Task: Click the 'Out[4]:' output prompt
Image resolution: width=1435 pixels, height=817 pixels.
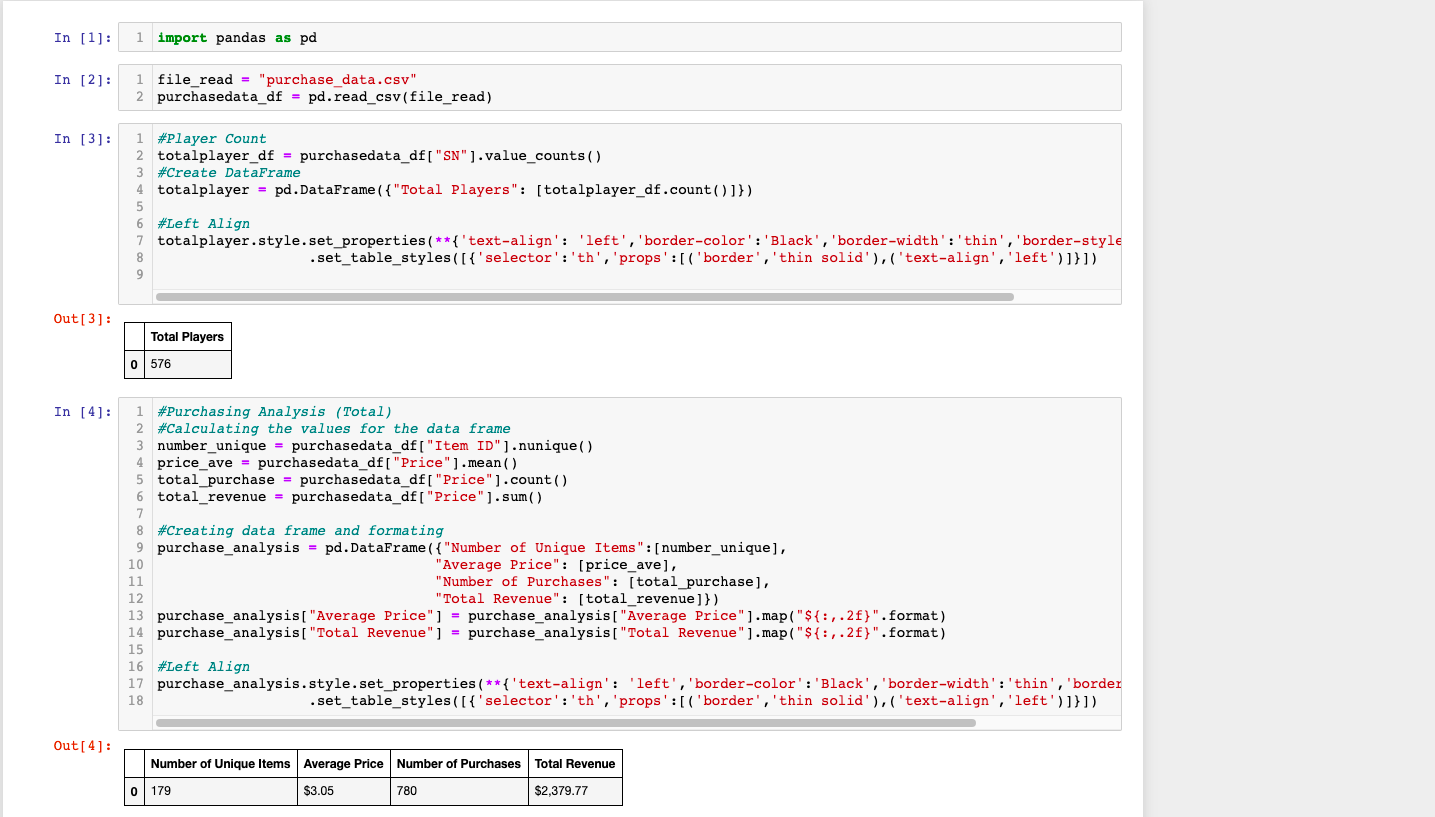Action: [82, 746]
